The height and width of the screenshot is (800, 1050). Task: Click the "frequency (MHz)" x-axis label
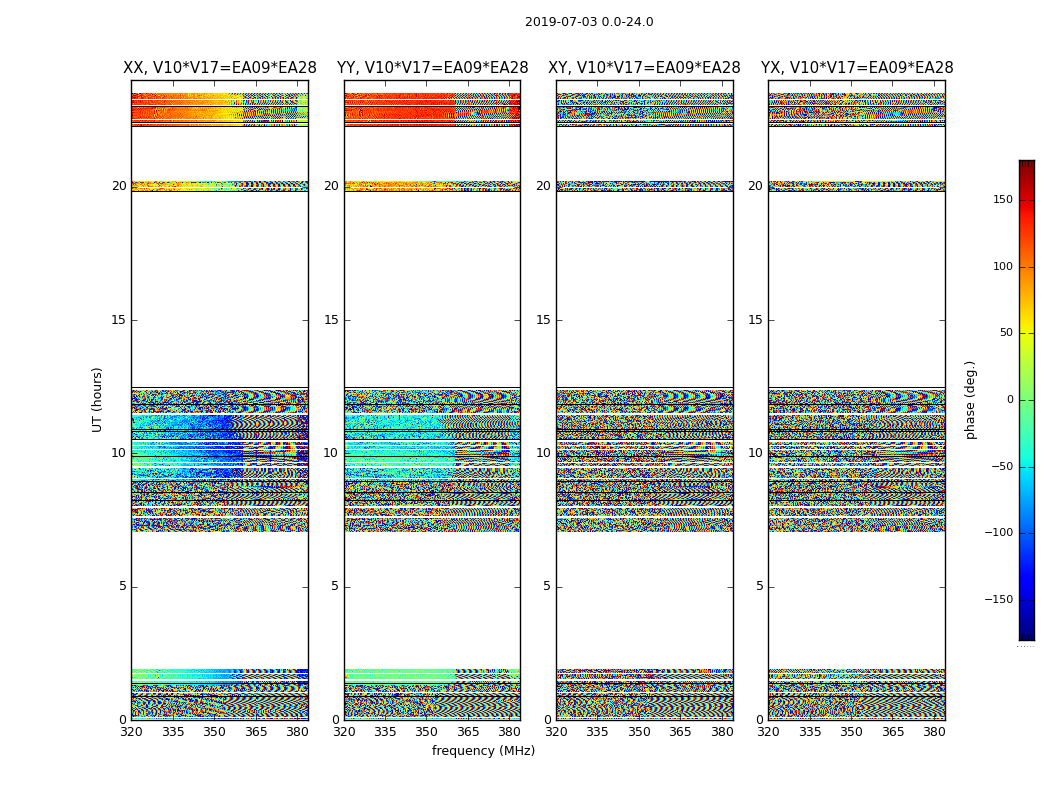pos(483,750)
